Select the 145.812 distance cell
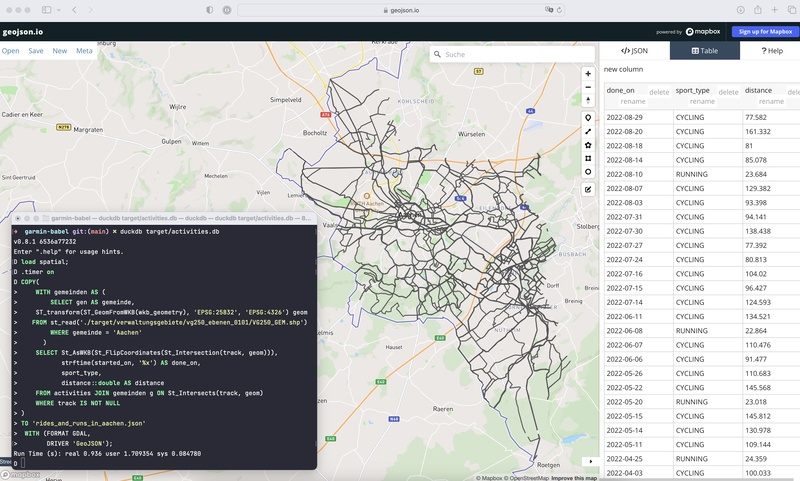The image size is (800, 481). pyautogui.click(x=771, y=416)
